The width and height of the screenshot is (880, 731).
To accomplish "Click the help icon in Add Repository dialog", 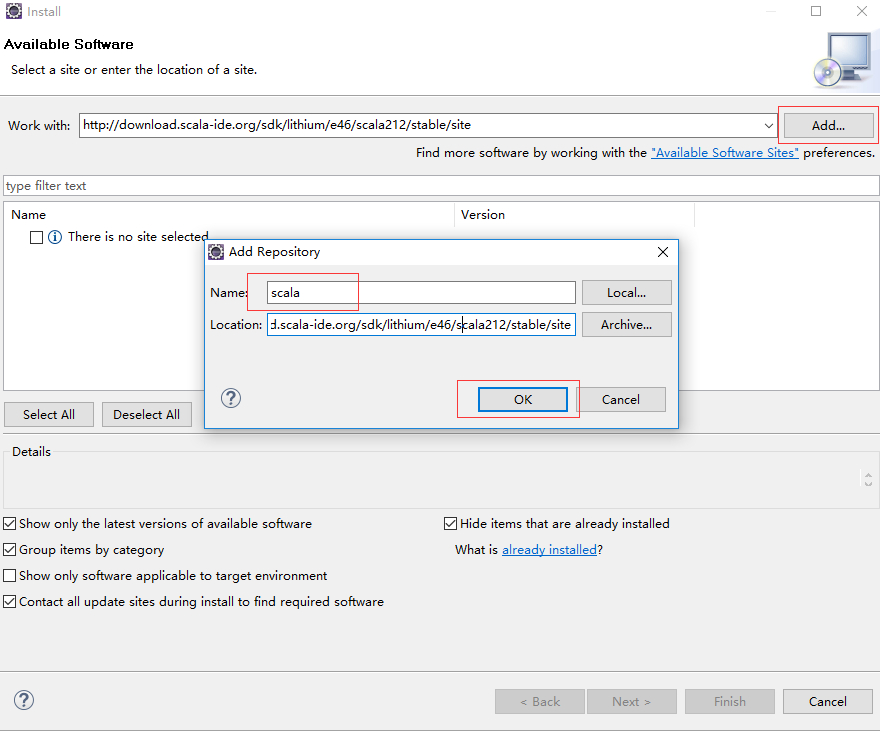I will tap(231, 398).
